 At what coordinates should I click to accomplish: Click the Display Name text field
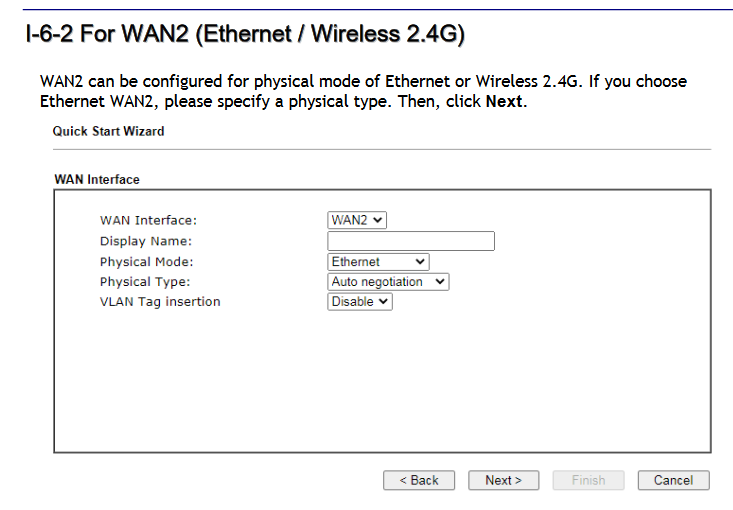[411, 241]
